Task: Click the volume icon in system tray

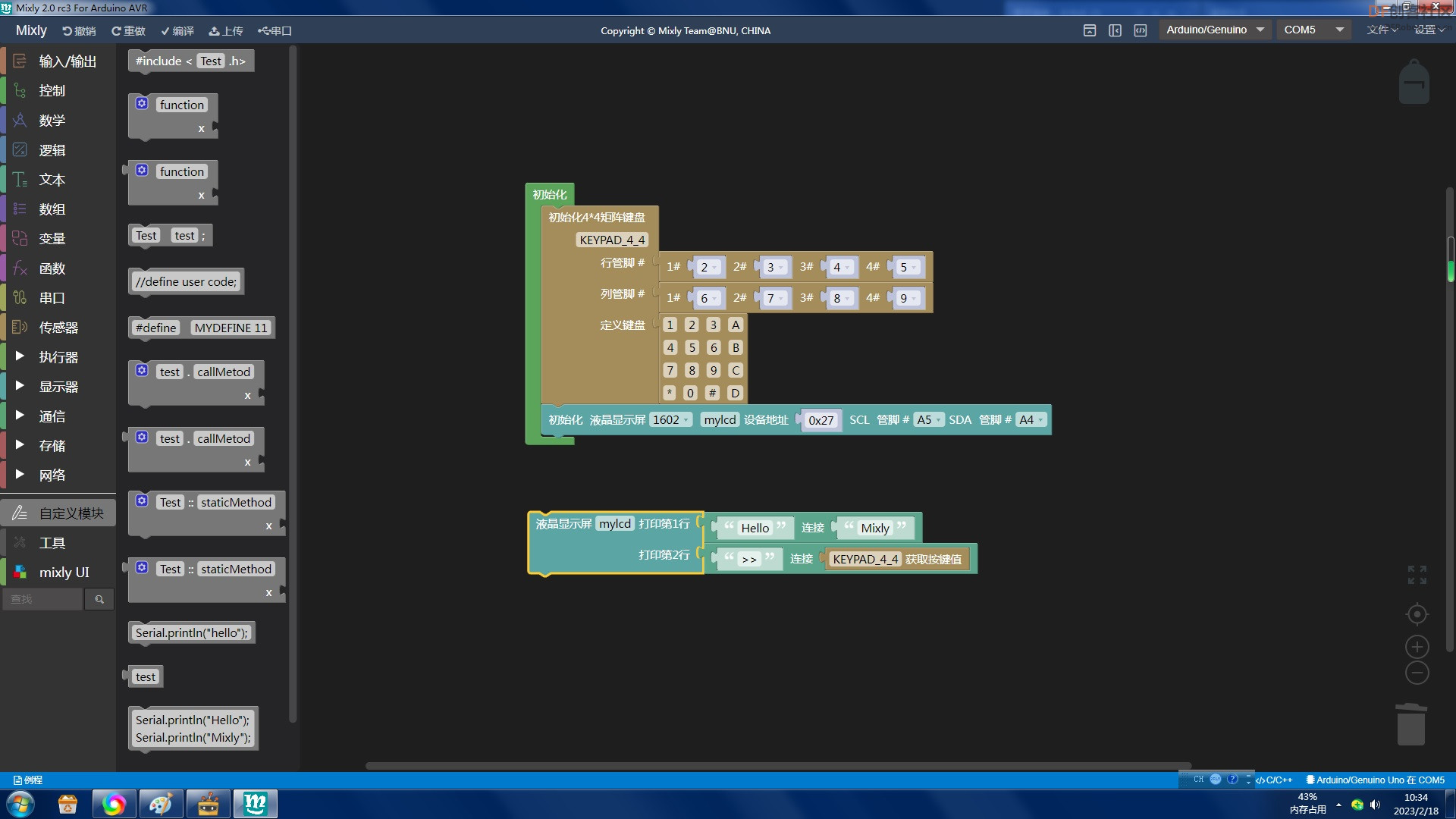Action: tap(1376, 805)
